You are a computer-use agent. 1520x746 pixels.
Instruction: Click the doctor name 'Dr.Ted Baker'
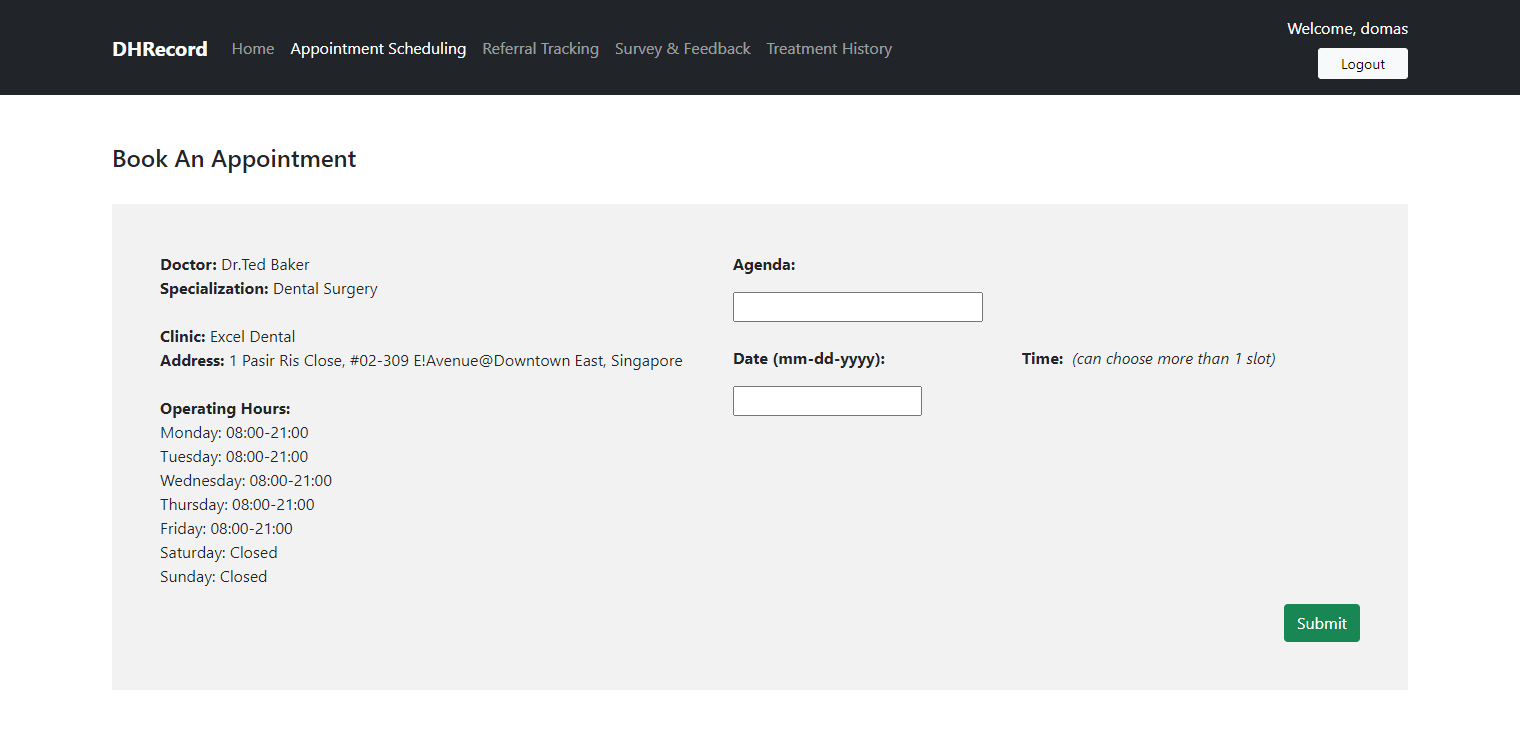coord(265,265)
